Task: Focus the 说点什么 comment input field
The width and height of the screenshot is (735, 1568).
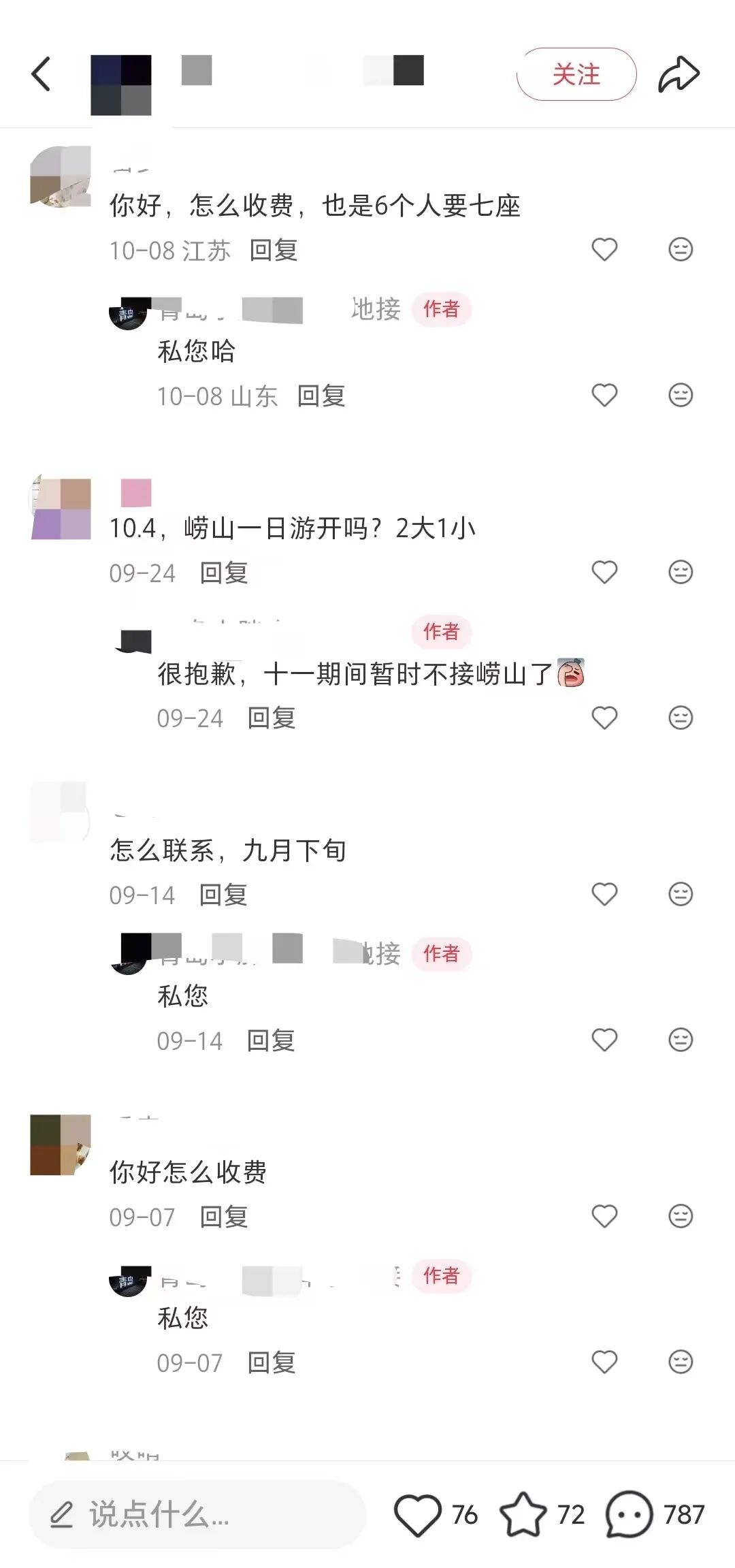Action: point(197,1515)
